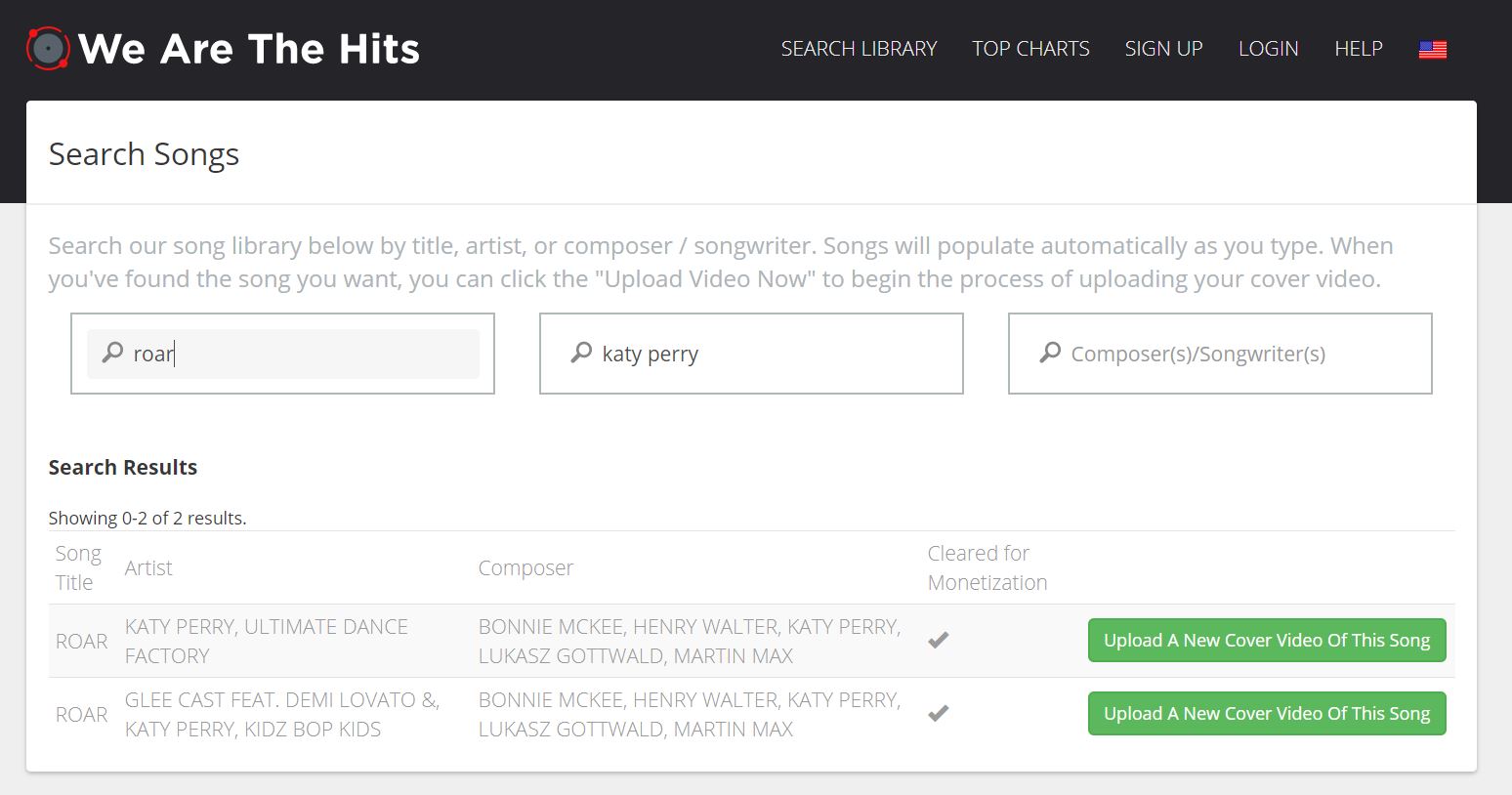Click artist cell Katy Perry, Ultimate Dance Factory

point(267,641)
